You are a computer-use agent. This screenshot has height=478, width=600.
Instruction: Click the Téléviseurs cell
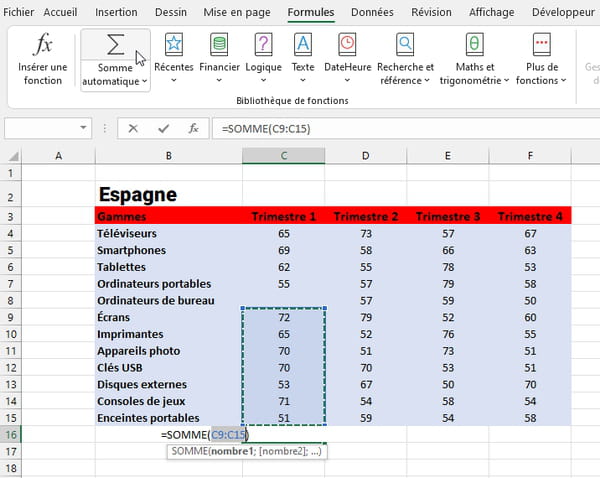169,233
